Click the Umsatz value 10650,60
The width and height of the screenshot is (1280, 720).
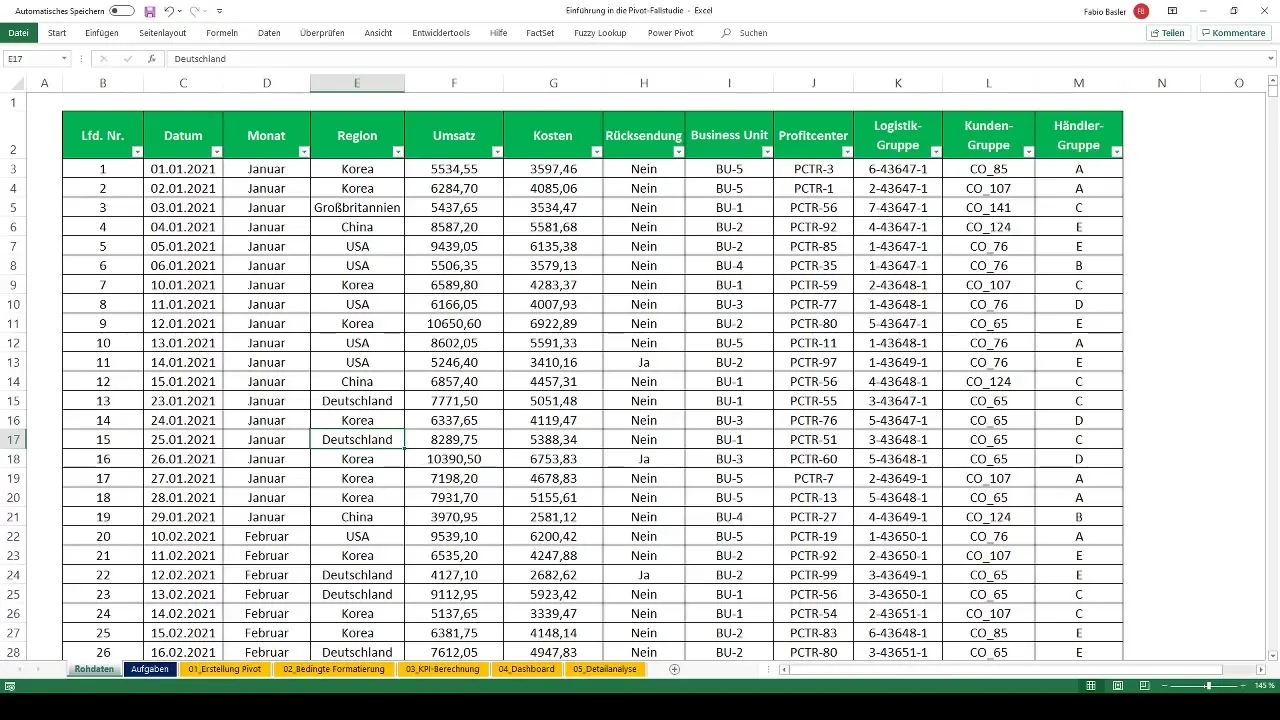coord(454,323)
